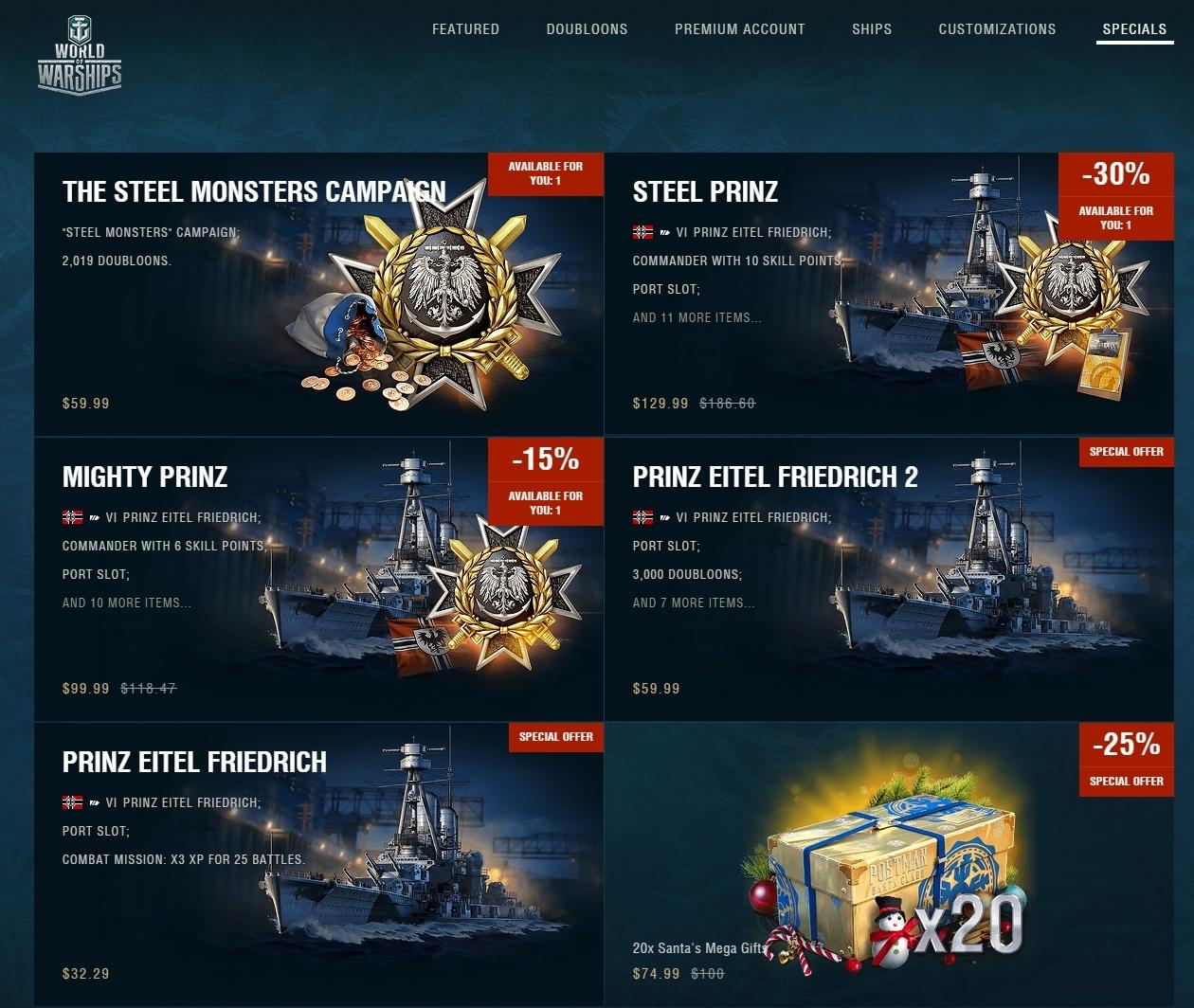Switch to the Doubloons tab

(587, 29)
